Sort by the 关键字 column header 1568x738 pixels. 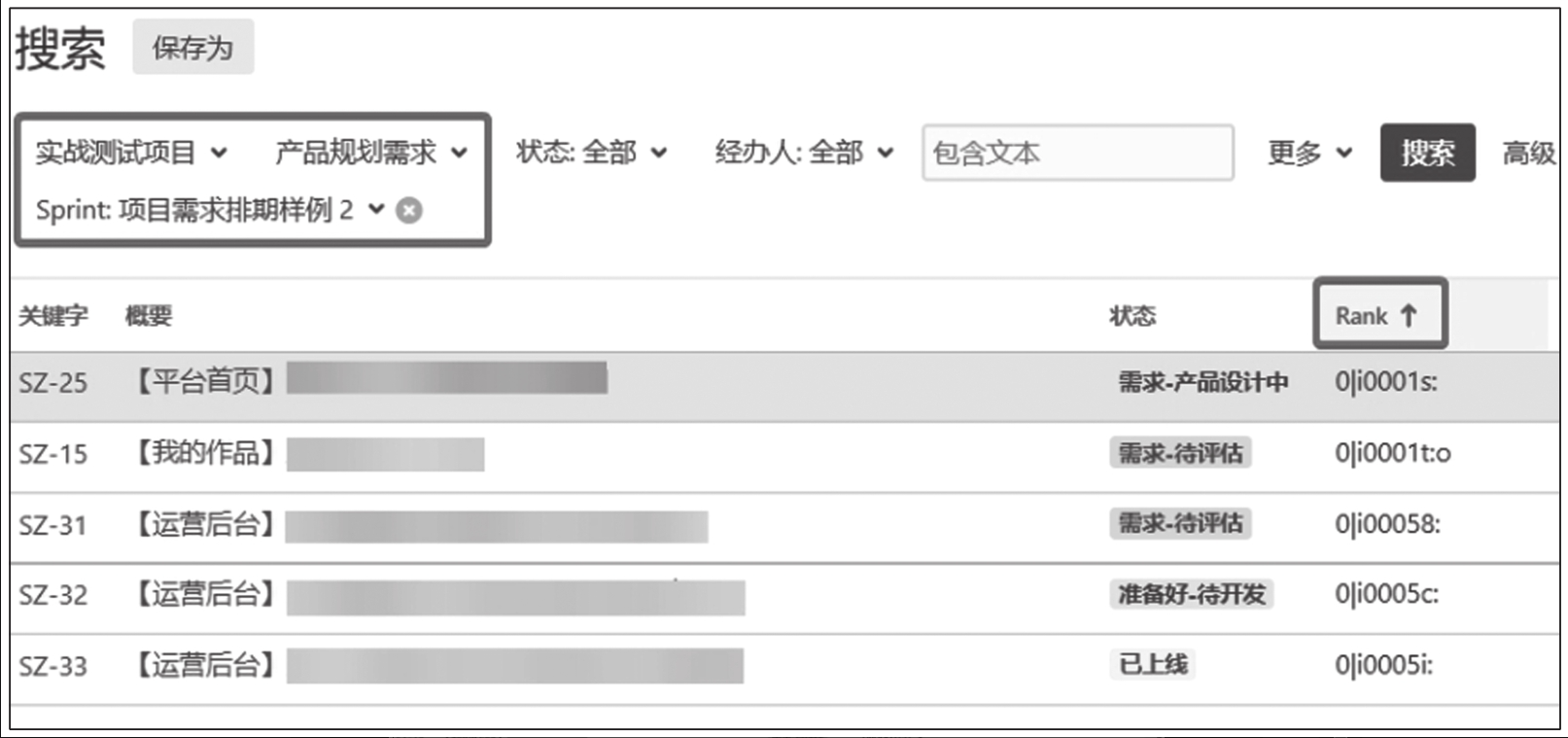53,316
